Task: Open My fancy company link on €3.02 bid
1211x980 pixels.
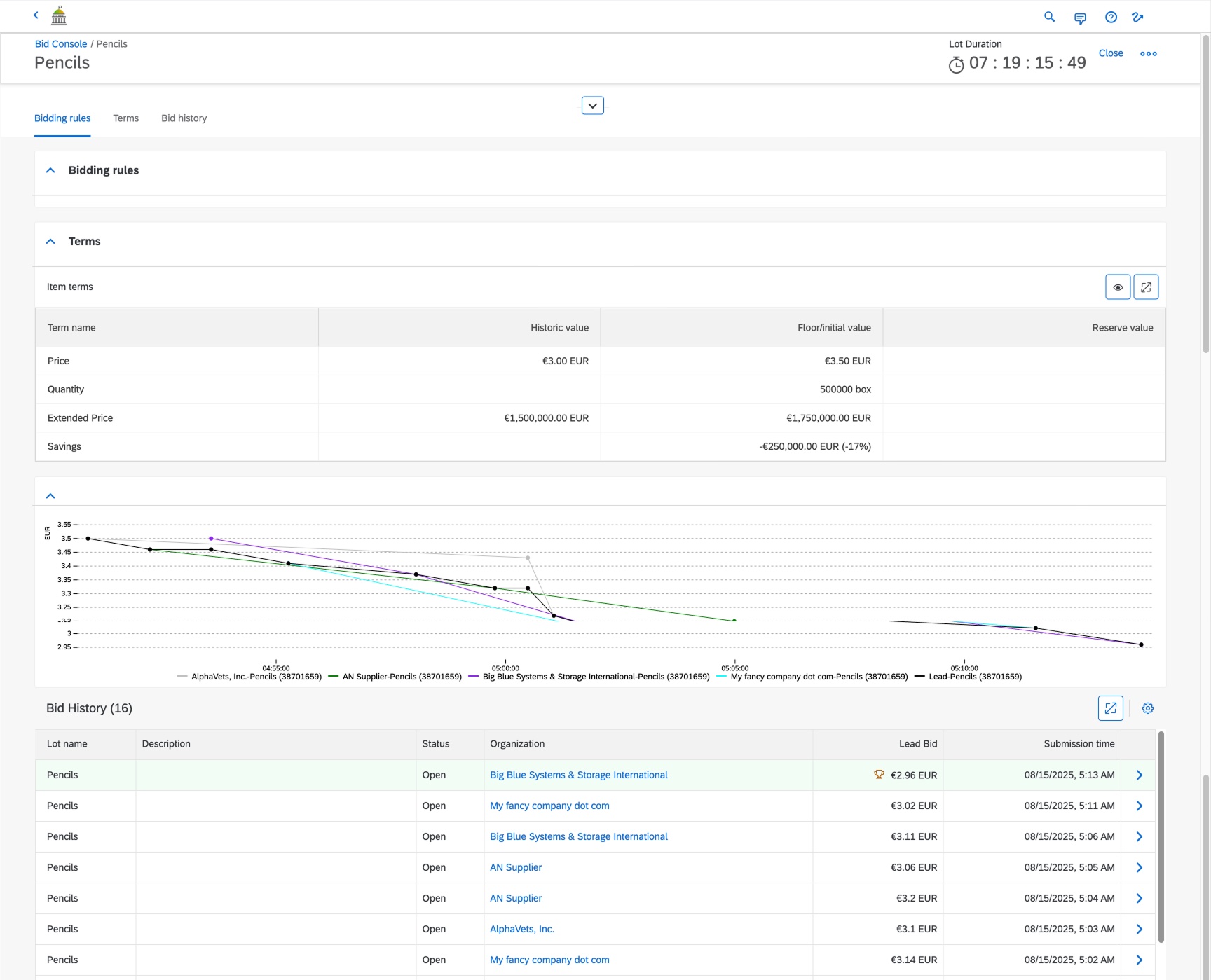Action: click(549, 806)
